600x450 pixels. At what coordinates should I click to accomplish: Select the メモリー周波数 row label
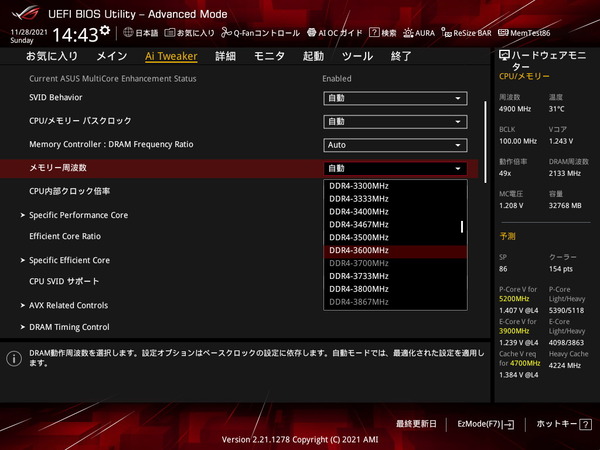pos(58,168)
